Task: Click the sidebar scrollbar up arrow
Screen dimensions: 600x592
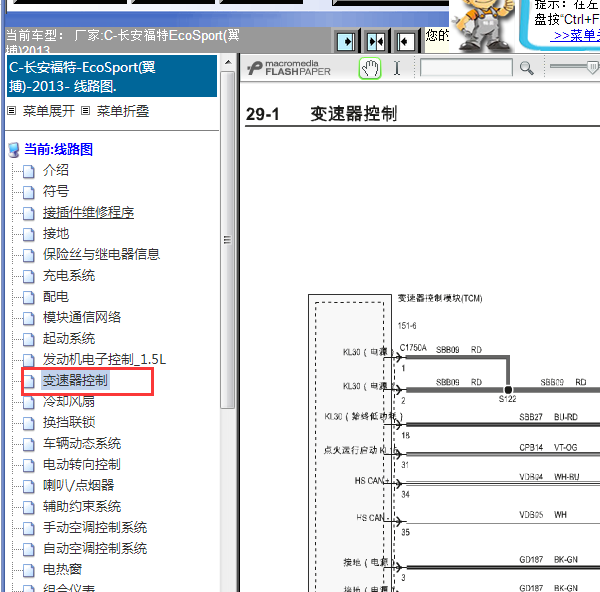Action: coord(228,62)
